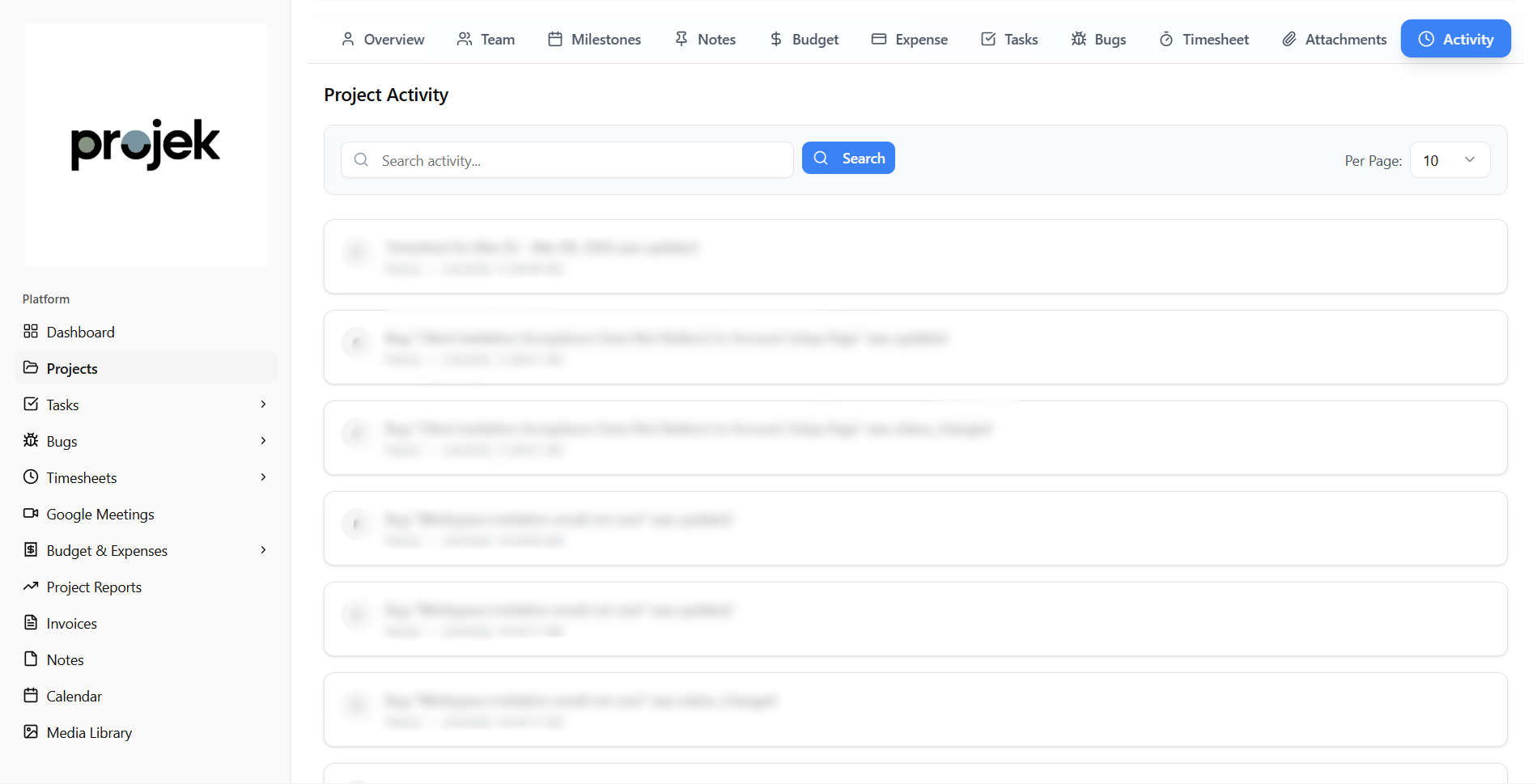Screen dimensions: 1537x784
Task: Expand the Budget & Expenses chevron
Action: [x=263, y=550]
